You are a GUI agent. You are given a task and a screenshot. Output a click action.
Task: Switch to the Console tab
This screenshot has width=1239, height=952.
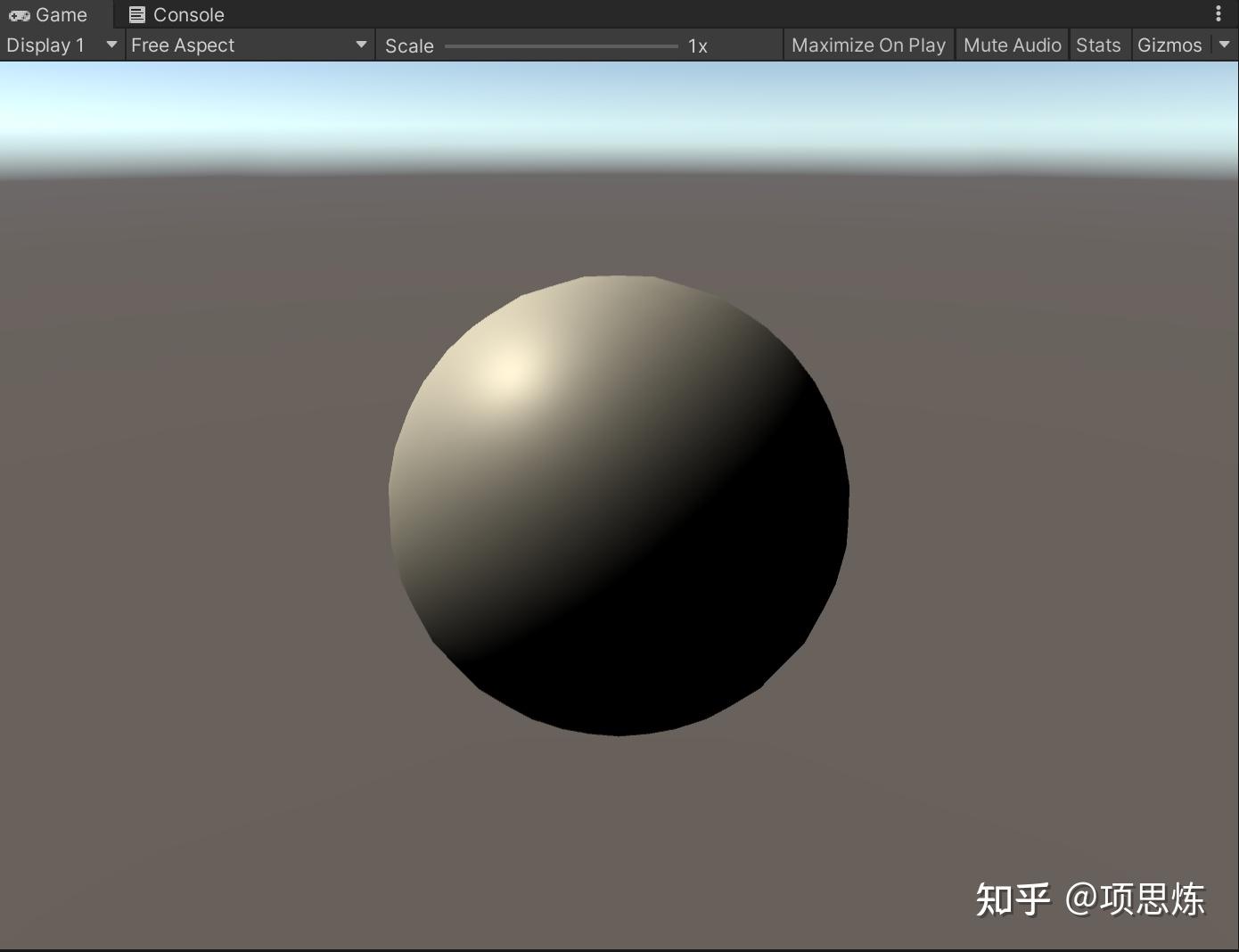(176, 14)
